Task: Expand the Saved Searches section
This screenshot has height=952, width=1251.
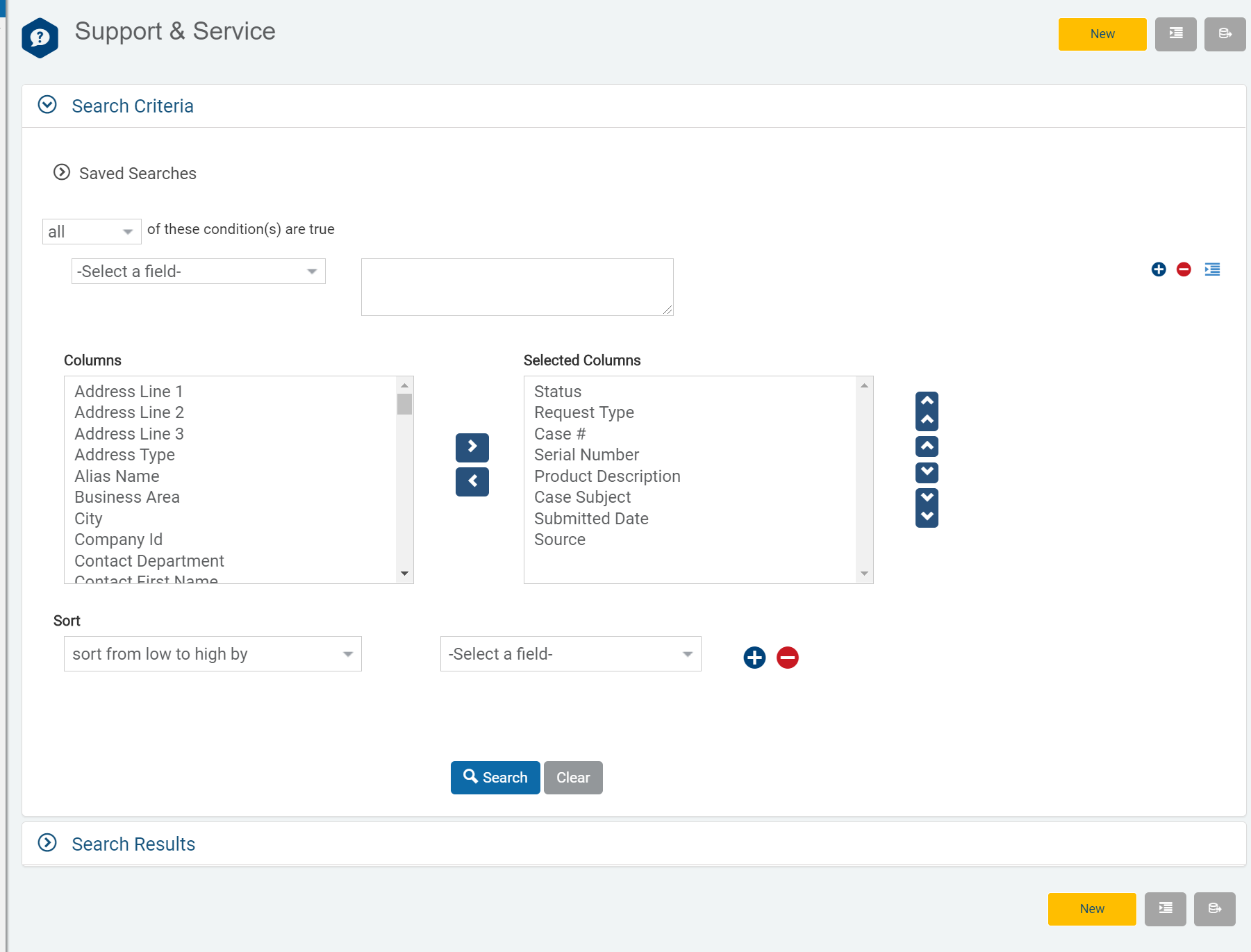Action: point(62,172)
